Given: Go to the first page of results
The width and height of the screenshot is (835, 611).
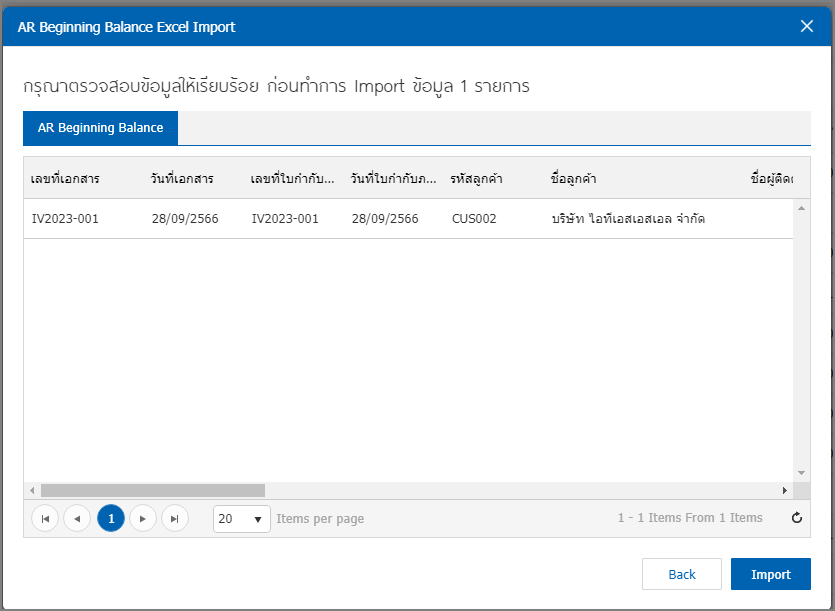Looking at the screenshot, I should pos(45,518).
